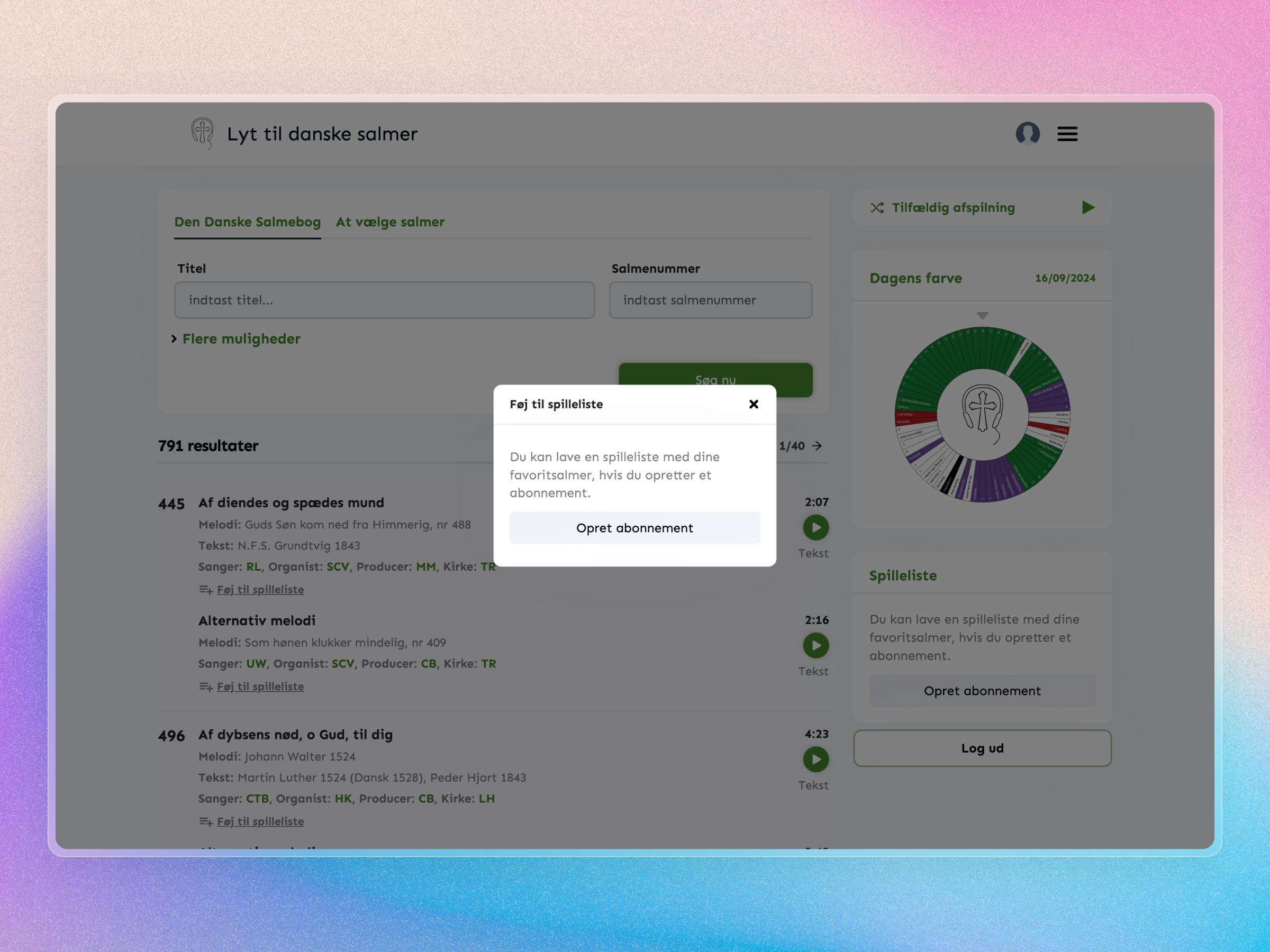Image resolution: width=1270 pixels, height=952 pixels.
Task: Select today's color on the Dagens farve wheel
Action: (982, 342)
